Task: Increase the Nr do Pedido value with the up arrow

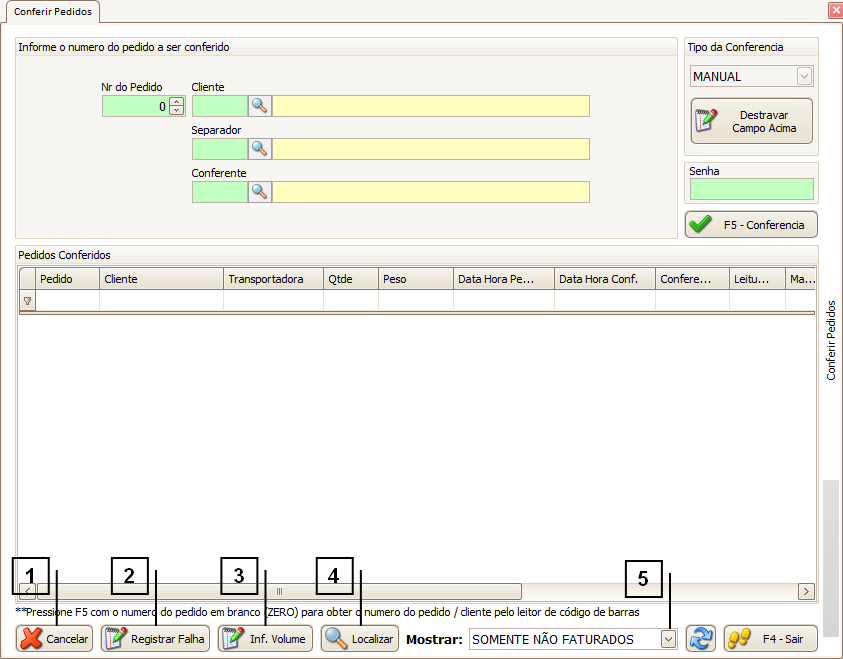Action: click(x=177, y=102)
